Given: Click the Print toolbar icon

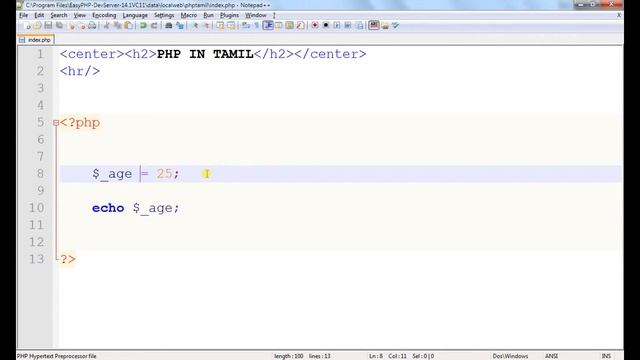Looking at the screenshot, I should [x=92, y=26].
